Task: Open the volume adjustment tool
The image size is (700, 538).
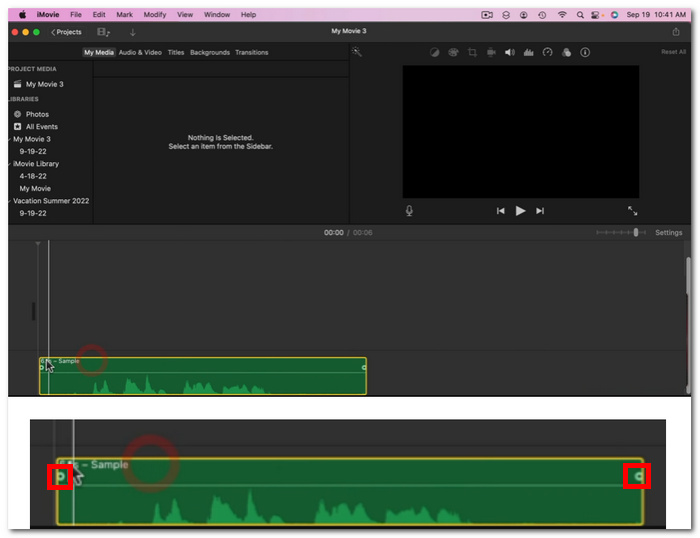Action: point(510,53)
